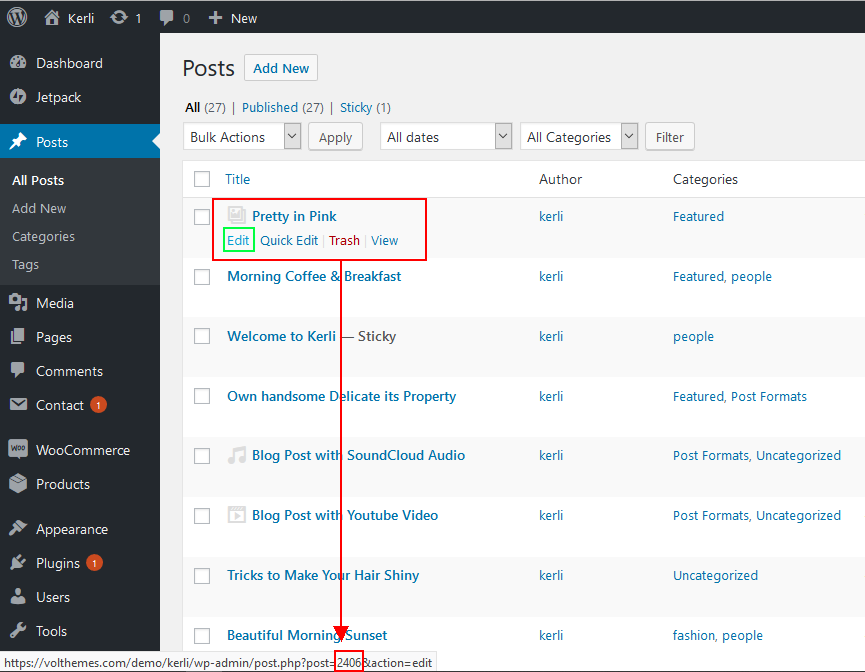Screen dimensions: 865x672
Task: Open the Blog Post with Youtube Video post
Action: (x=345, y=515)
